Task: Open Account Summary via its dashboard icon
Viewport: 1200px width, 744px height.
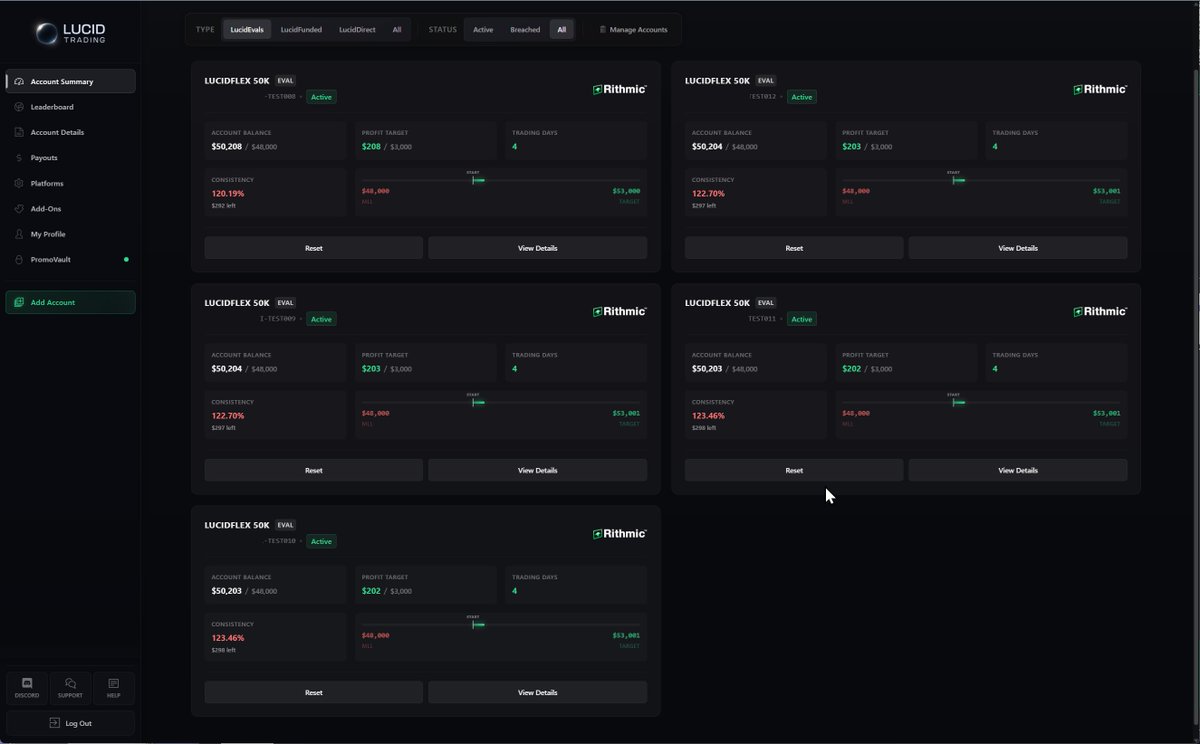Action: (x=20, y=82)
